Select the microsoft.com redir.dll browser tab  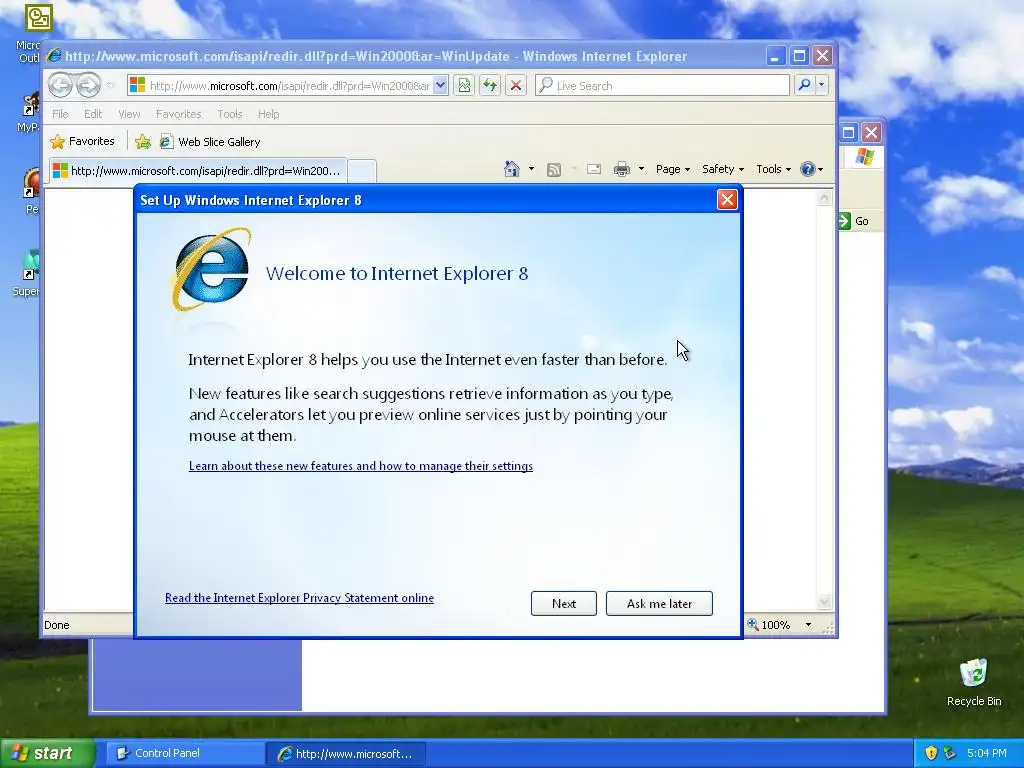point(198,171)
